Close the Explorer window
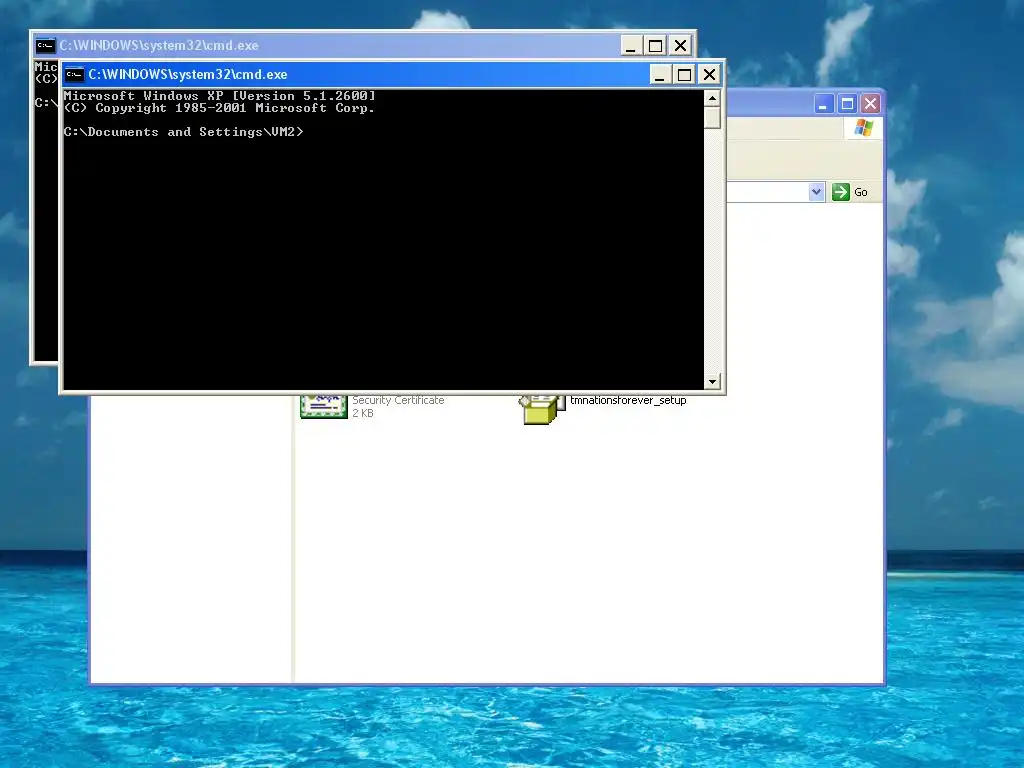Viewport: 1024px width, 768px height. point(870,104)
